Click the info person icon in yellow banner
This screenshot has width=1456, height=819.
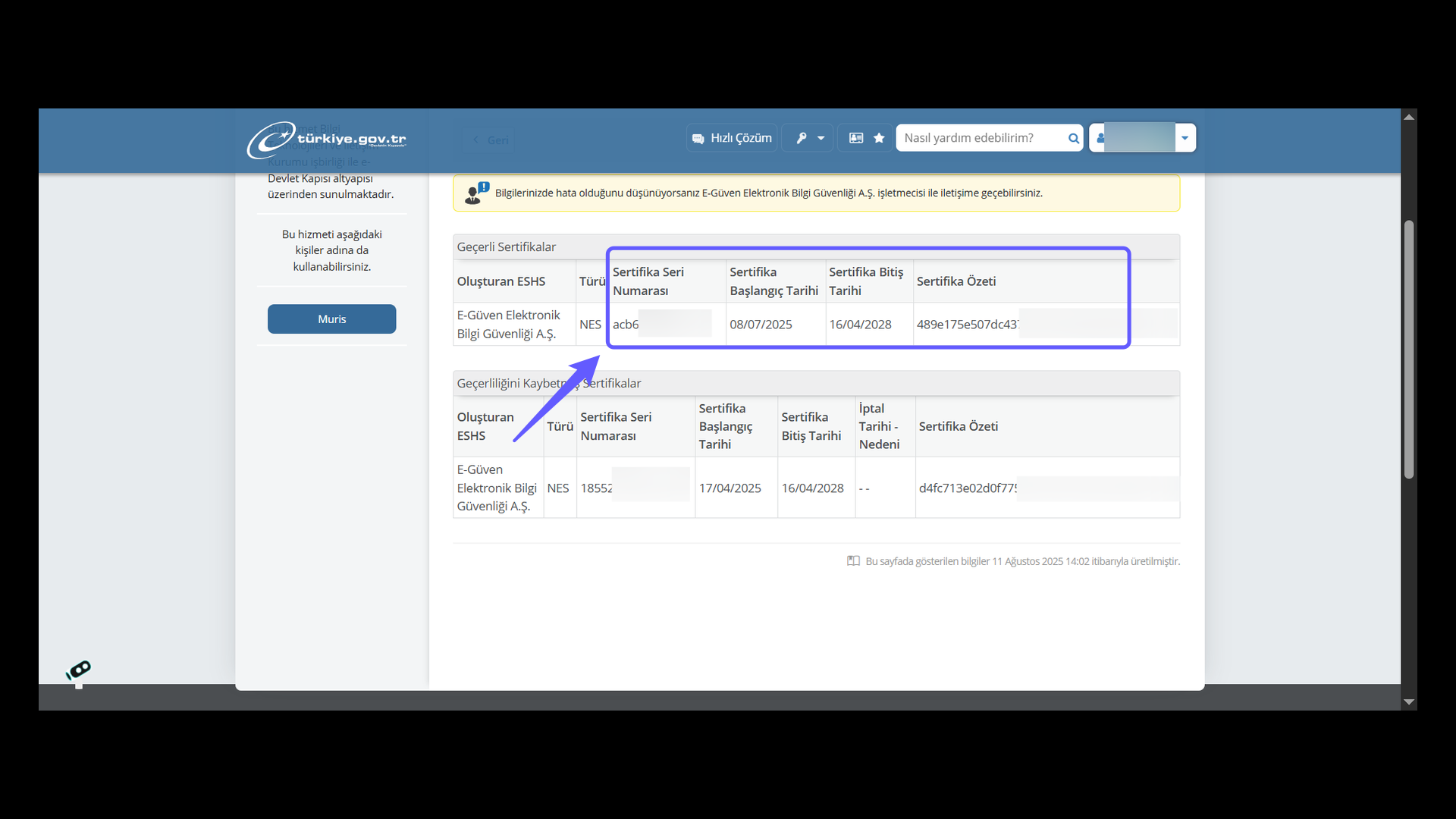tap(476, 193)
